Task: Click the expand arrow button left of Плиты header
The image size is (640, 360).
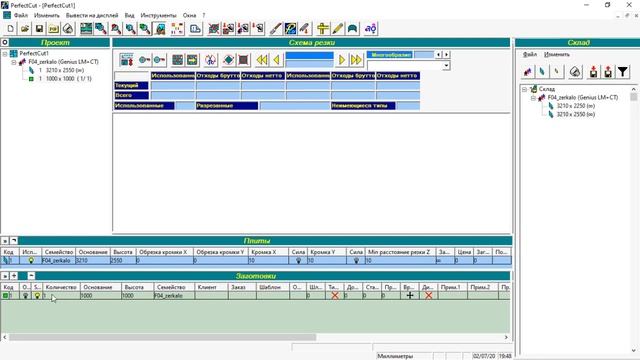Action: tap(5, 241)
